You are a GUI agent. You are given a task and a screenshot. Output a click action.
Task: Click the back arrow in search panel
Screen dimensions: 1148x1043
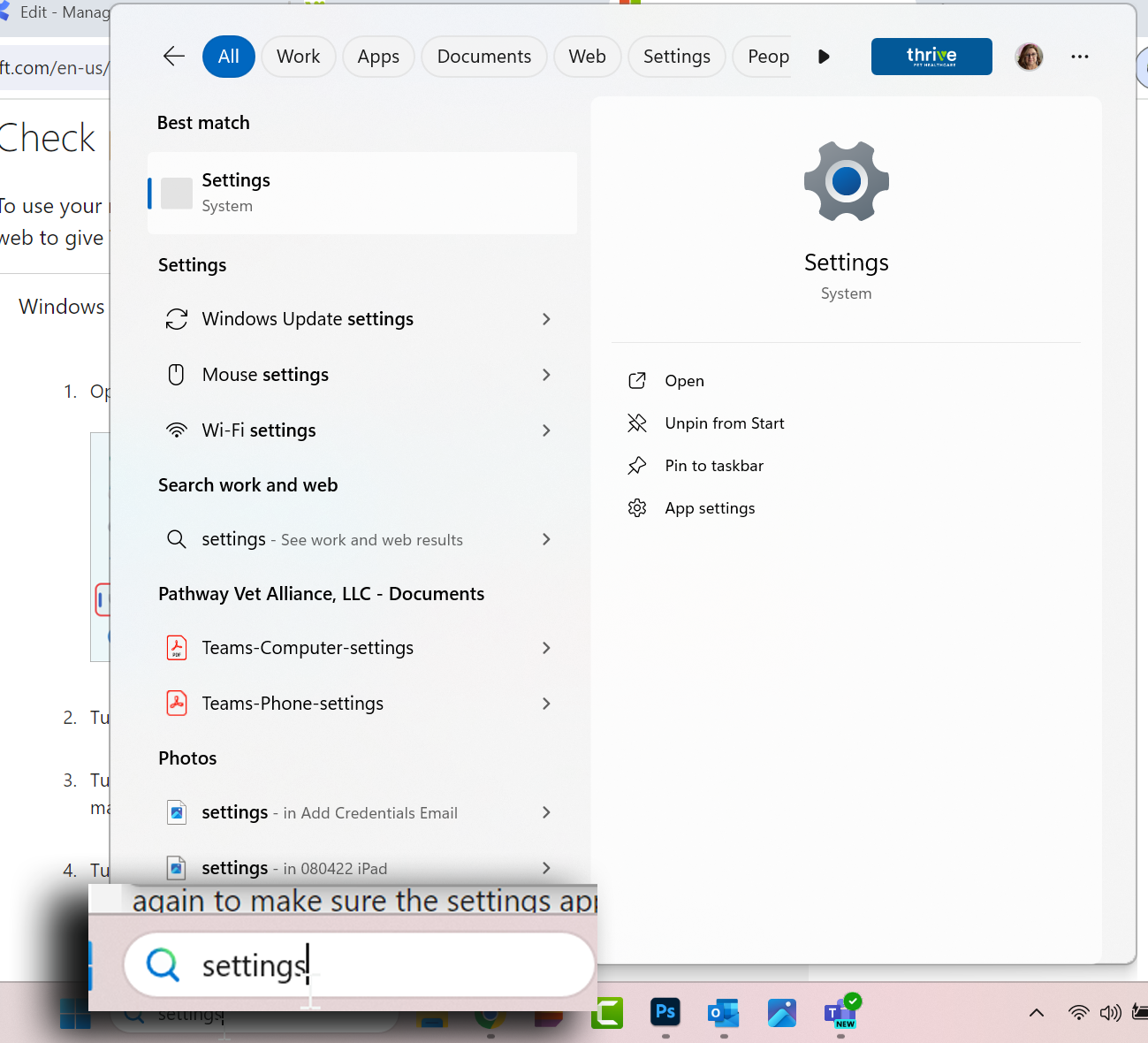coord(174,57)
